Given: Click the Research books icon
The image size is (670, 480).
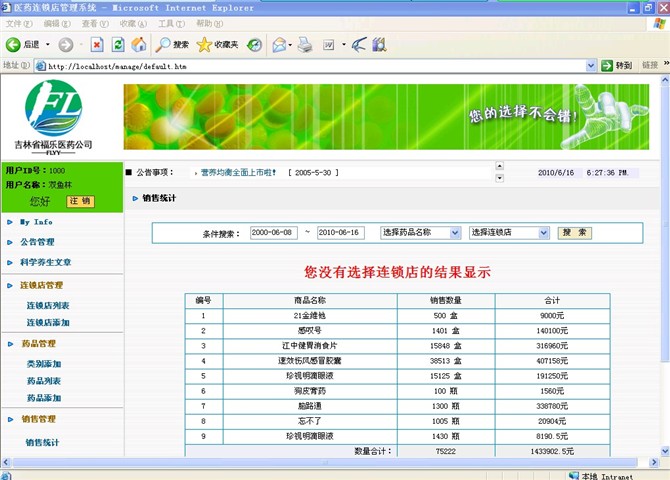Looking at the screenshot, I should [379, 44].
